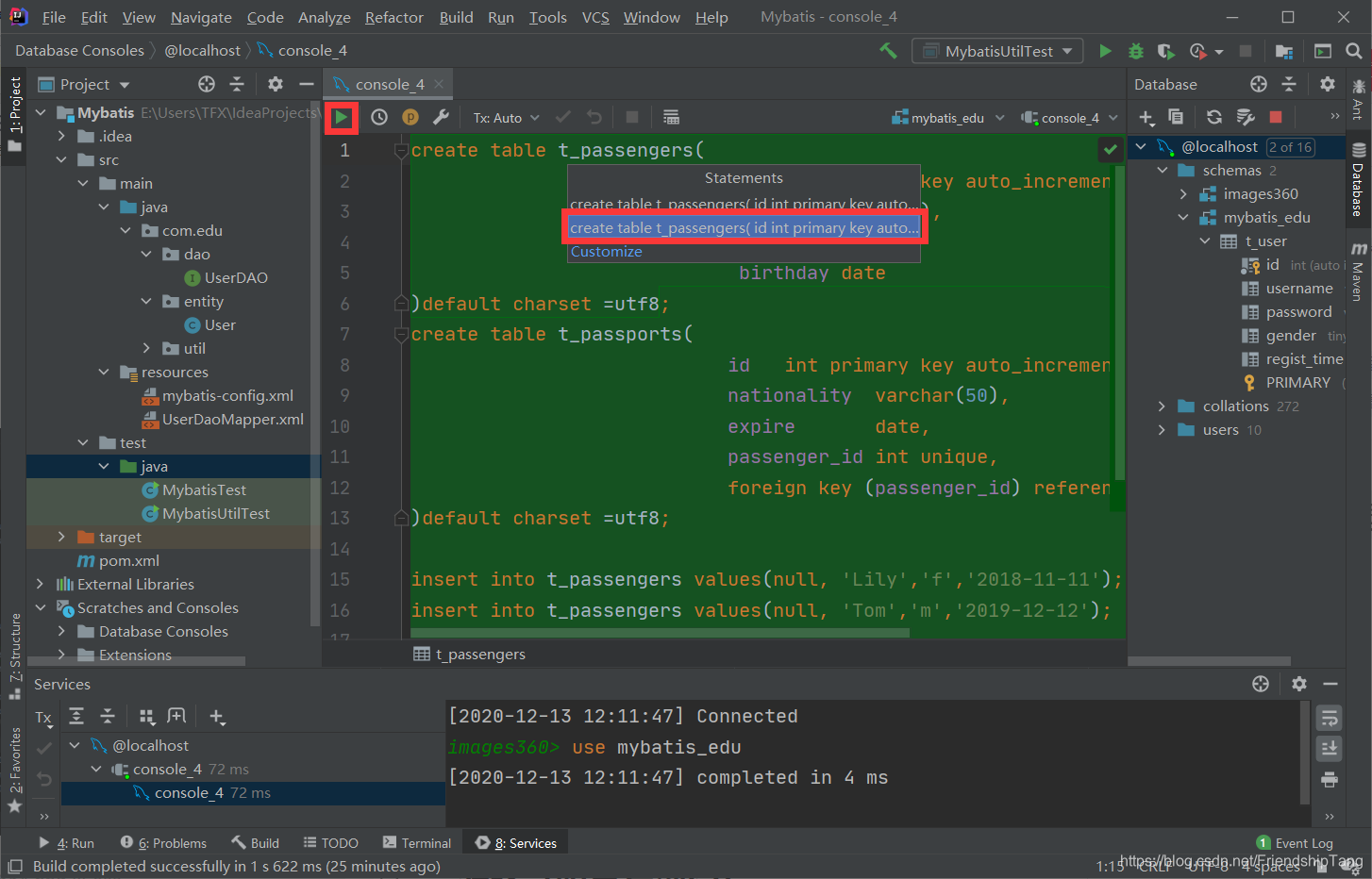This screenshot has height=879, width=1372.
Task: Open Project panel gear options
Action: pyautogui.click(x=276, y=85)
